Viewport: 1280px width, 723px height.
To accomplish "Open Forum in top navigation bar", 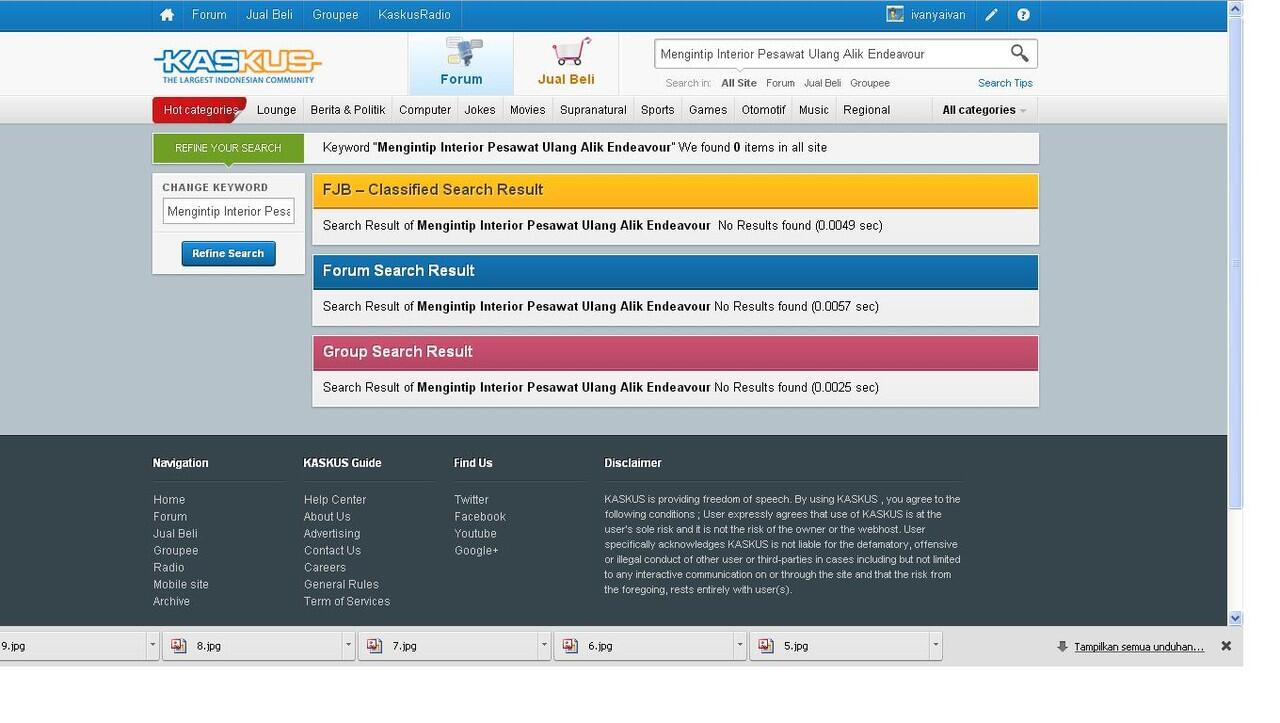I will click(x=209, y=15).
